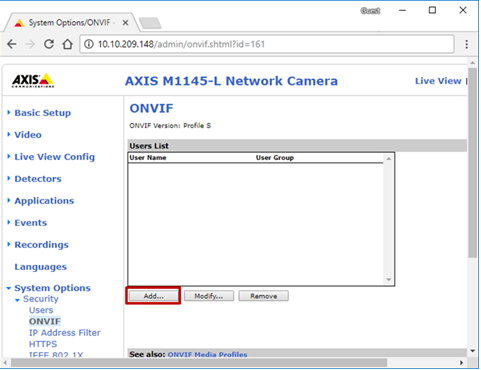Screen dimensions: 481x370
Task: Click the address bar URL field
Action: coord(267,44)
